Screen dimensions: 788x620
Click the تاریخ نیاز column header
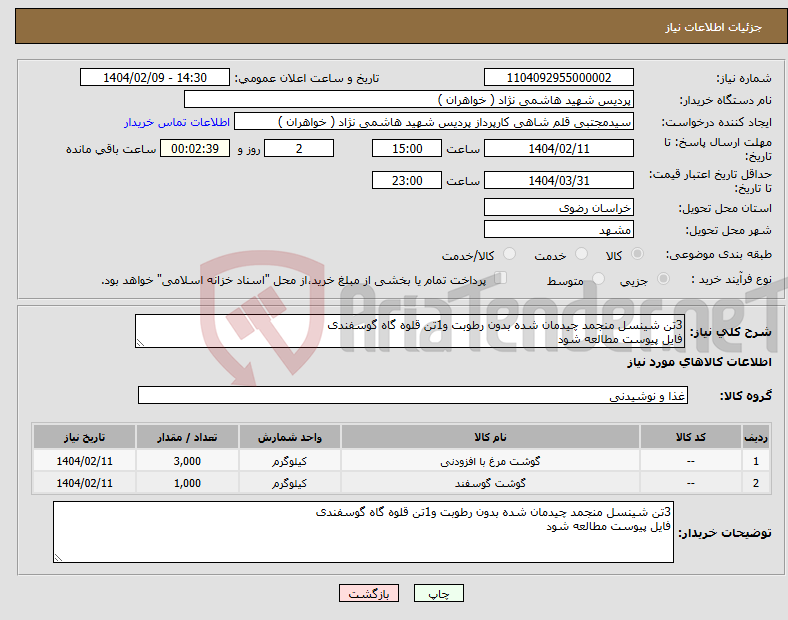84,437
